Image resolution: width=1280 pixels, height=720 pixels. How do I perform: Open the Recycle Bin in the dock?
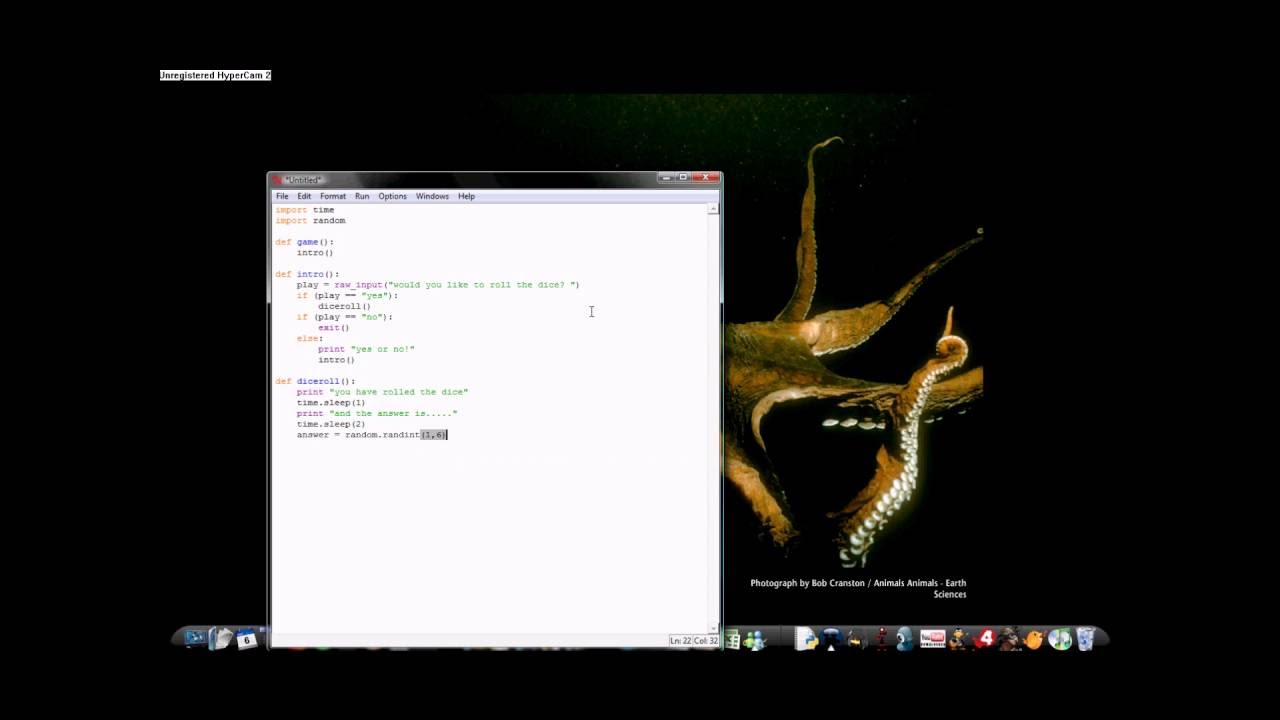click(1087, 638)
